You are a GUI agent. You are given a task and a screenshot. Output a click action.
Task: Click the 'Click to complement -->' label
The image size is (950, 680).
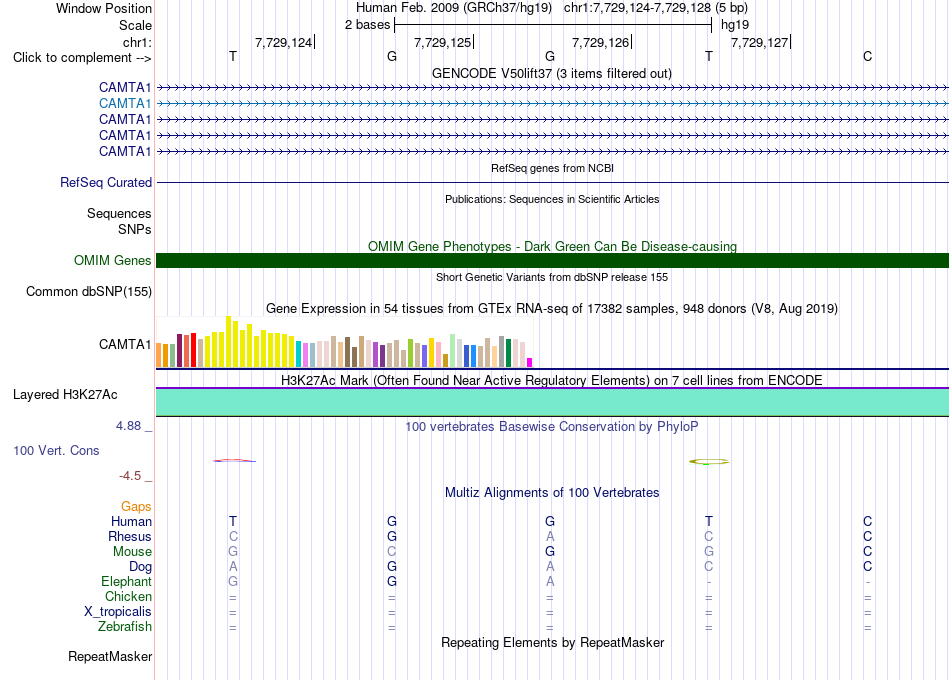pyautogui.click(x=82, y=58)
